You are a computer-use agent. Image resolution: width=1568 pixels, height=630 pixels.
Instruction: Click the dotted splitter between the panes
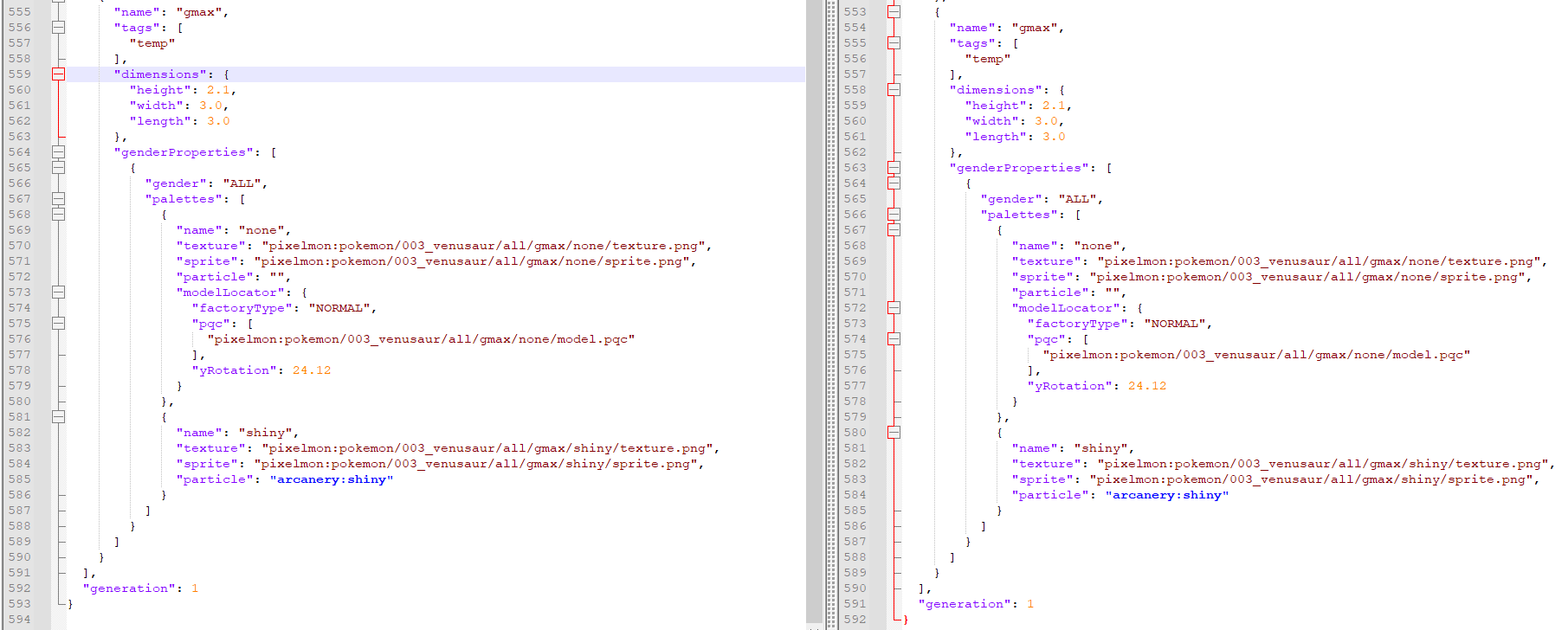click(x=831, y=315)
